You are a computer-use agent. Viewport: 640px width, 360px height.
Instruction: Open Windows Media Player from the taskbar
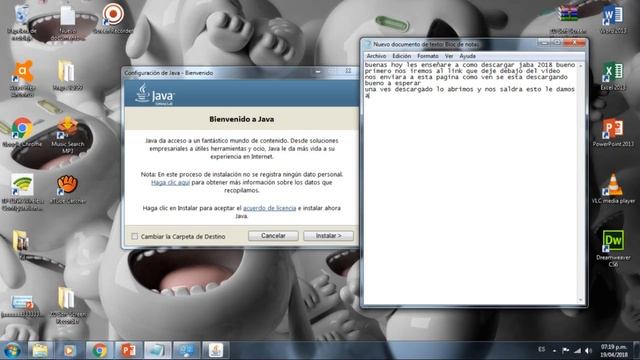[69, 350]
